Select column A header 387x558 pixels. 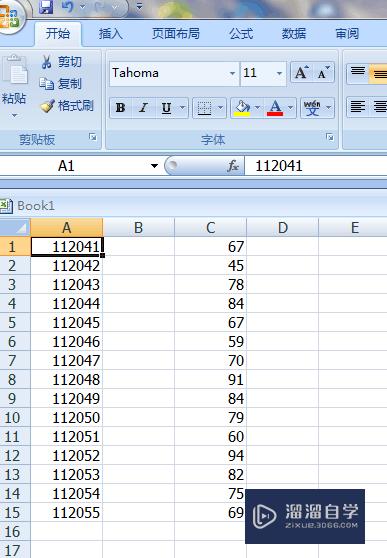click(67, 228)
